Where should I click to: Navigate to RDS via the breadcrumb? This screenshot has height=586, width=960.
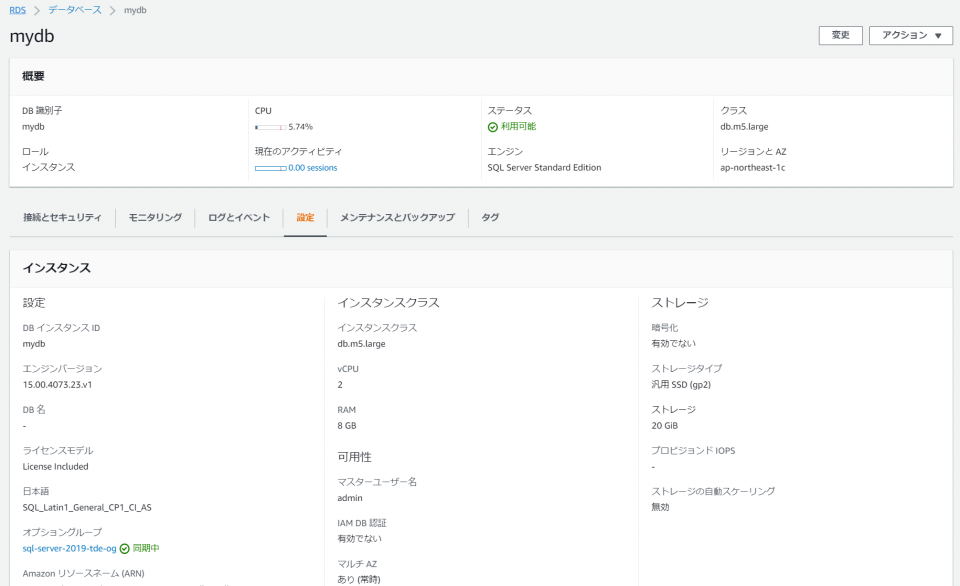click(16, 9)
